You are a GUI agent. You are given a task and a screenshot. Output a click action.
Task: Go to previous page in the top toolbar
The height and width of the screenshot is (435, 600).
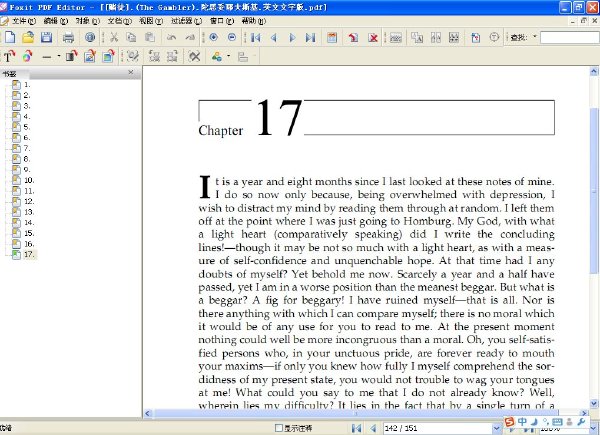pyautogui.click(x=274, y=37)
